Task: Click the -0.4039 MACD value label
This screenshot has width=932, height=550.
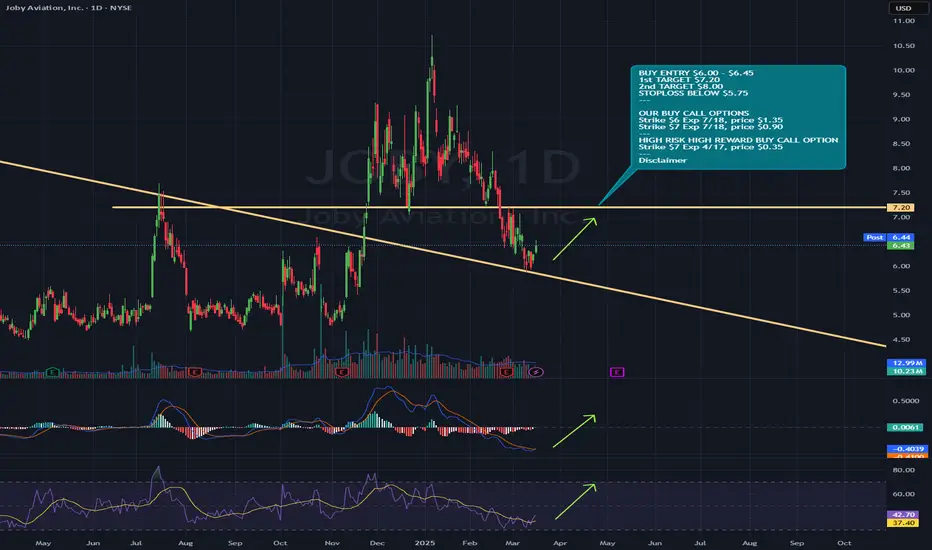Action: (x=907, y=449)
